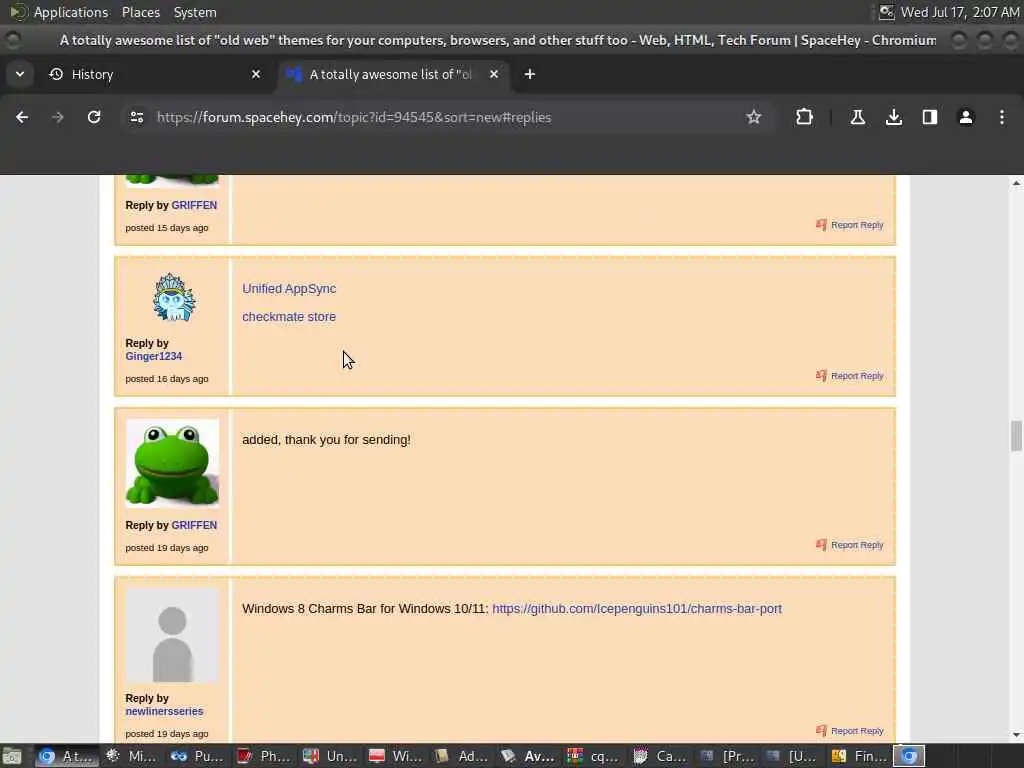
Task: Switch to the 'Fin...' taskbar window
Action: click(857, 756)
